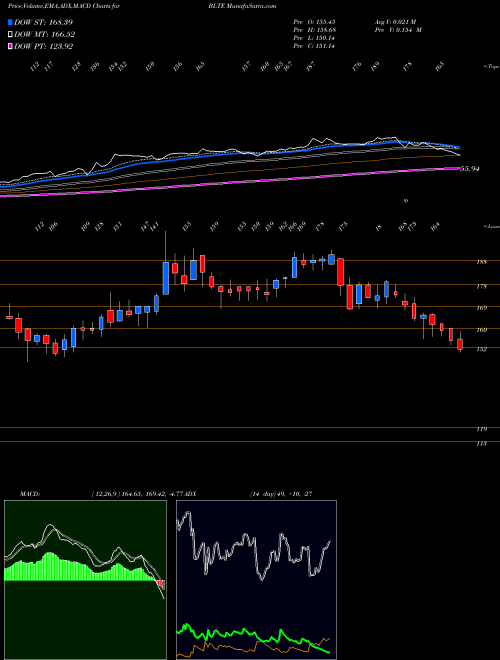Viewport: 500px width, 660px height.
Task: Click the 119 price level label
Action: (x=482, y=429)
